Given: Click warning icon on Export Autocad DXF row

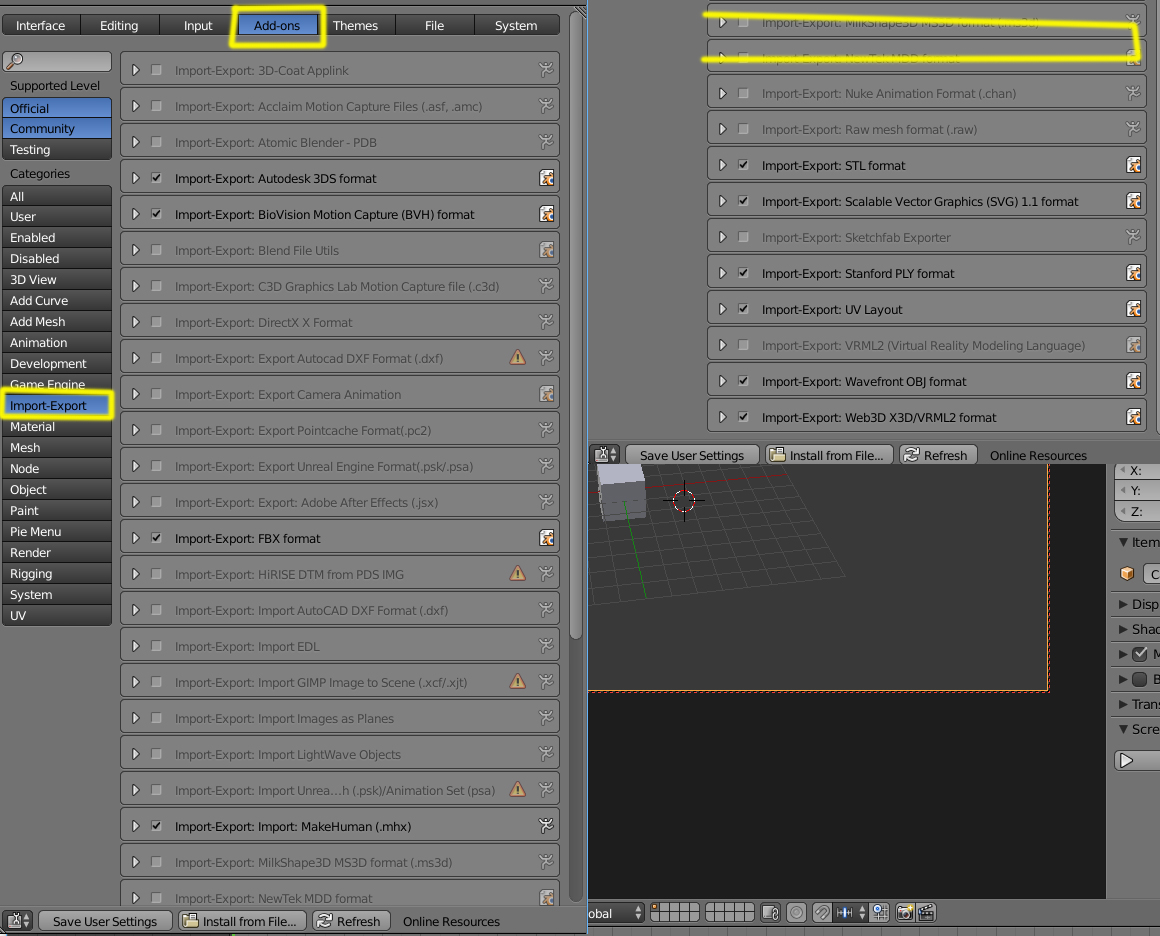Looking at the screenshot, I should pos(518,358).
